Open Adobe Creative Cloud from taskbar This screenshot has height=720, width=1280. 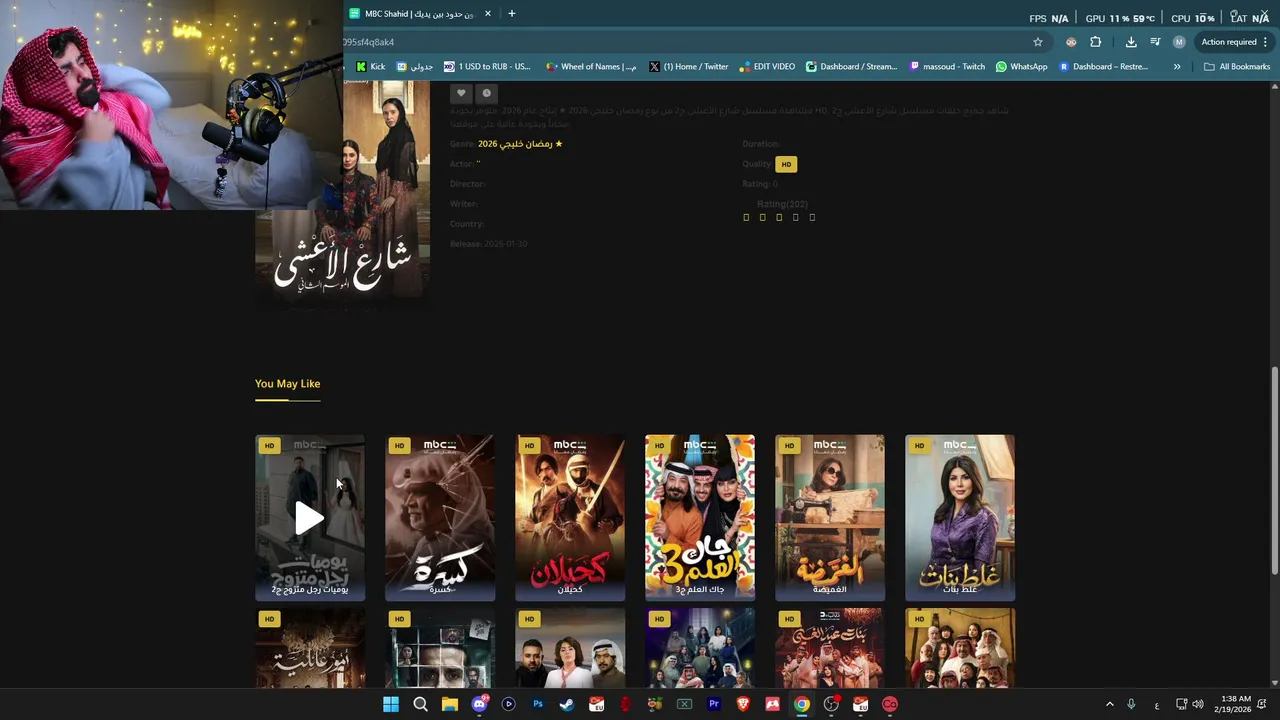(890, 704)
